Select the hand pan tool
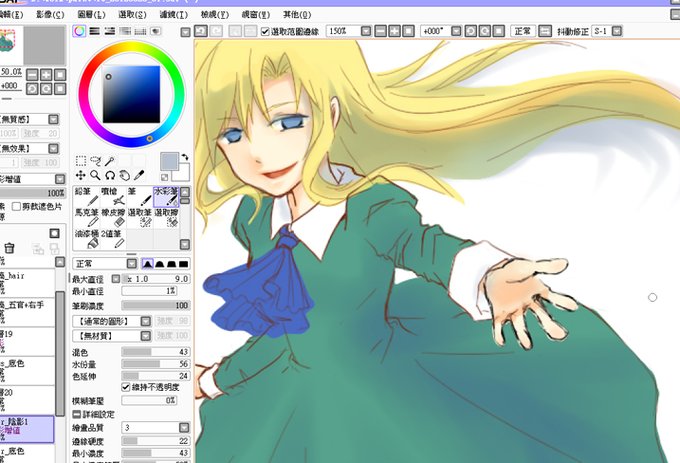Screen dimensions: 680x463 coord(124,175)
